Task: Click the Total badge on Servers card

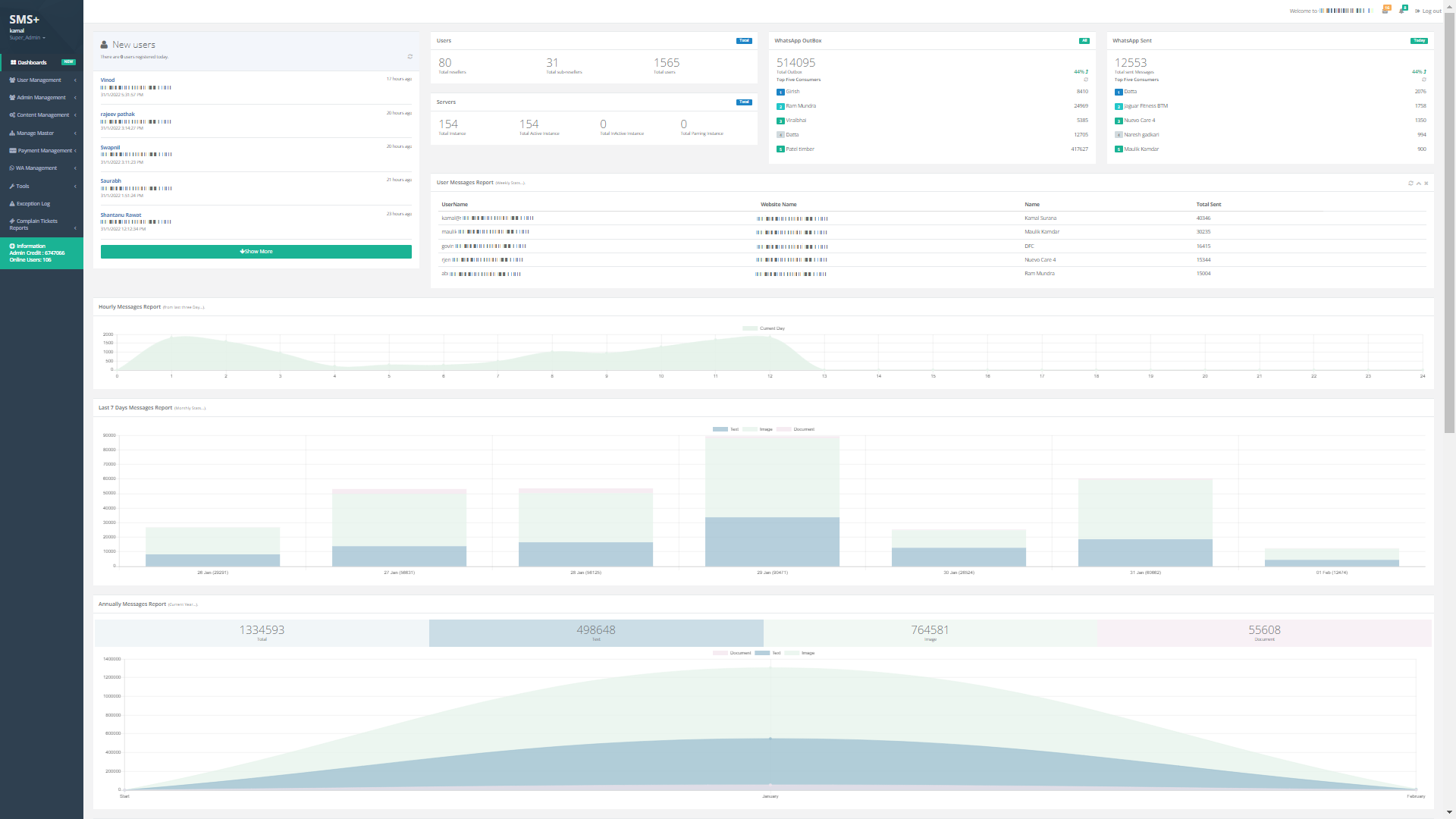Action: click(744, 102)
